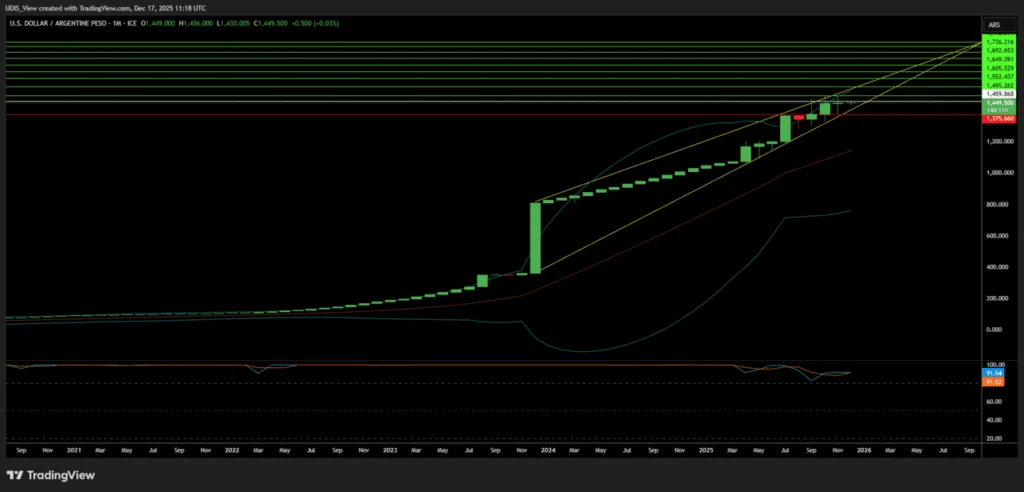Select the 1,692.653 price label

pyautogui.click(x=1000, y=50)
